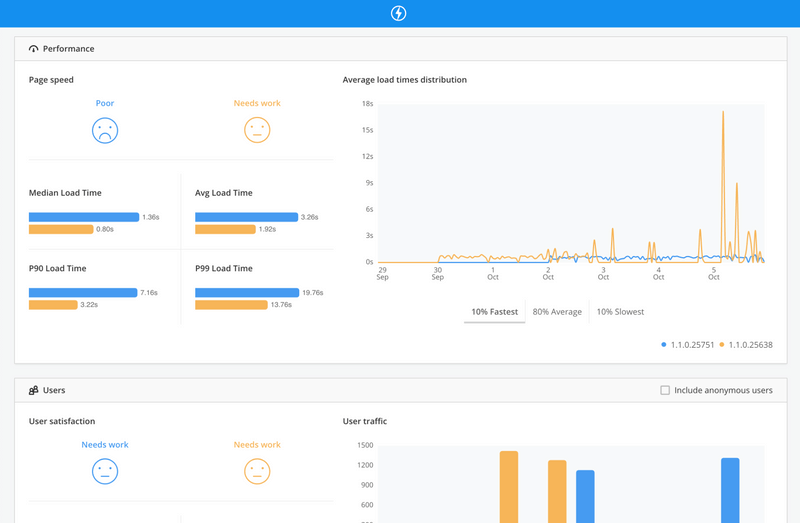The width and height of the screenshot is (800, 523).
Task: Click the blue neutral face in User satisfaction
Action: coord(105,471)
